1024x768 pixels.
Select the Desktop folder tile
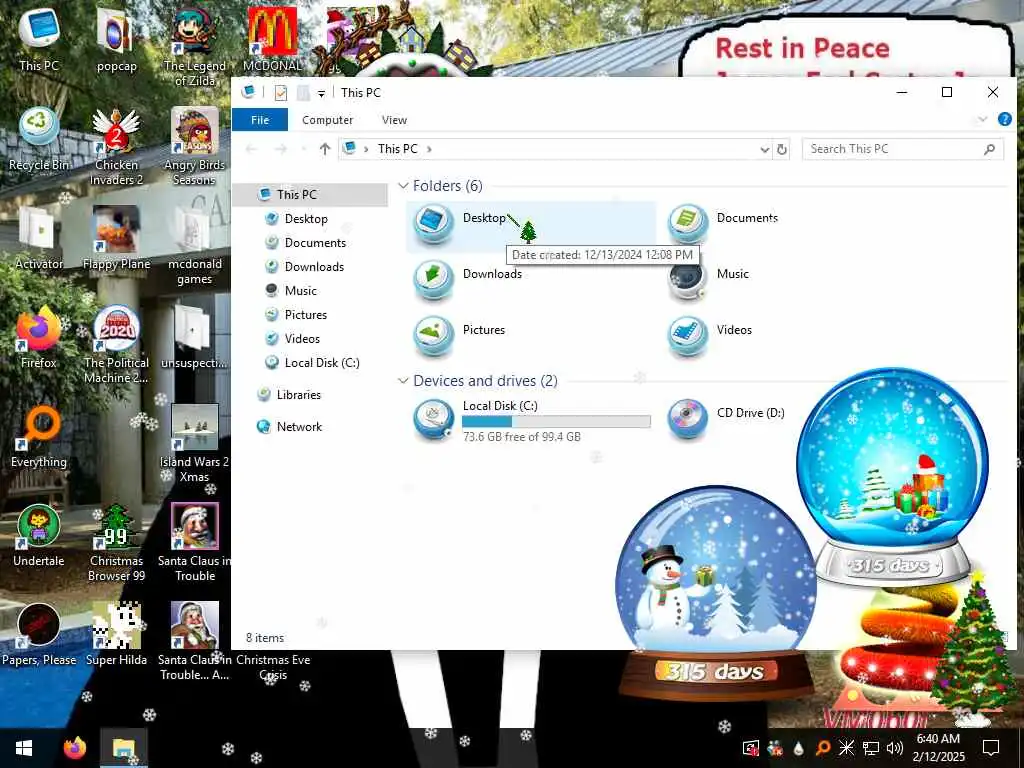(x=530, y=226)
